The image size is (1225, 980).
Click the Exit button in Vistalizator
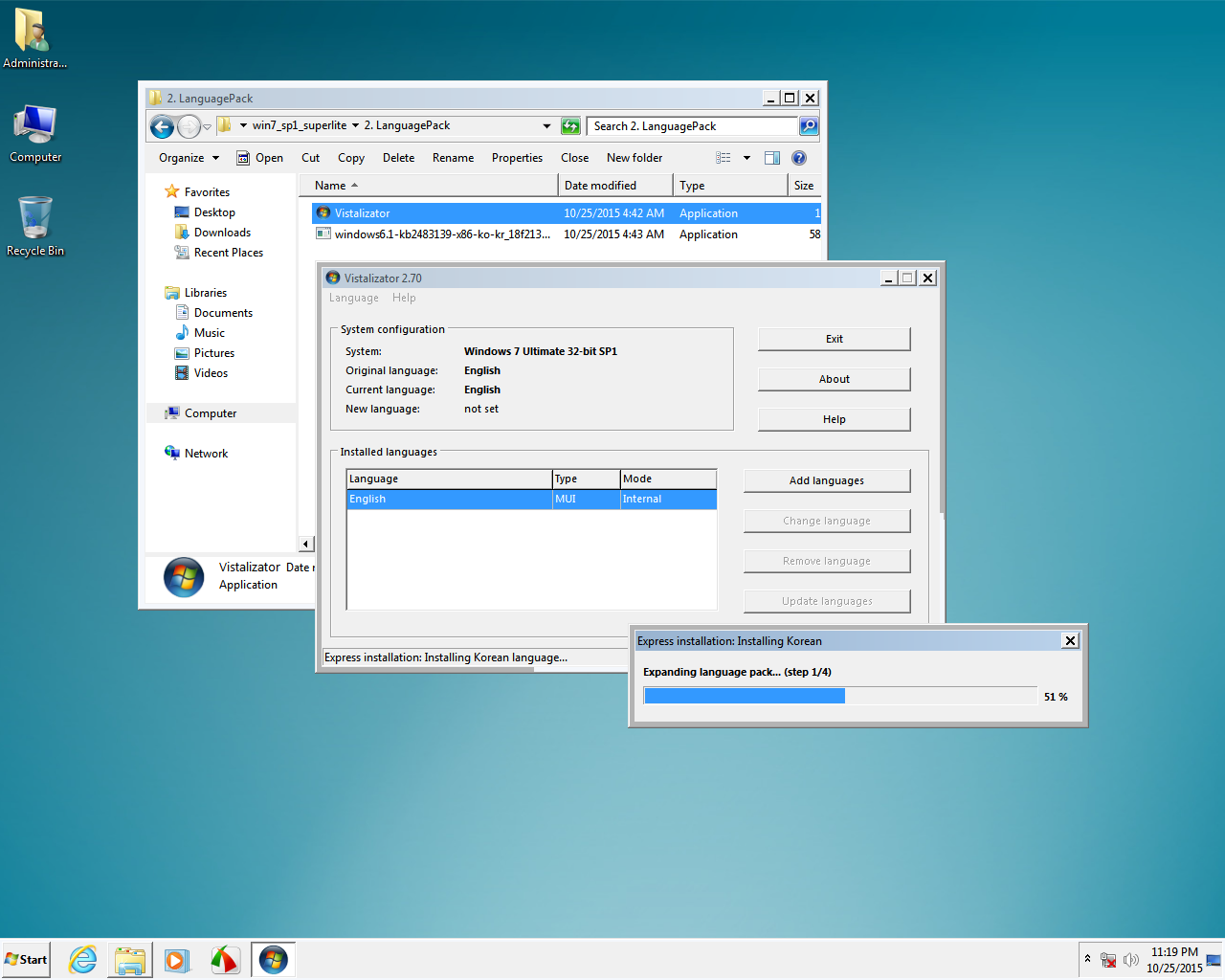[835, 339]
